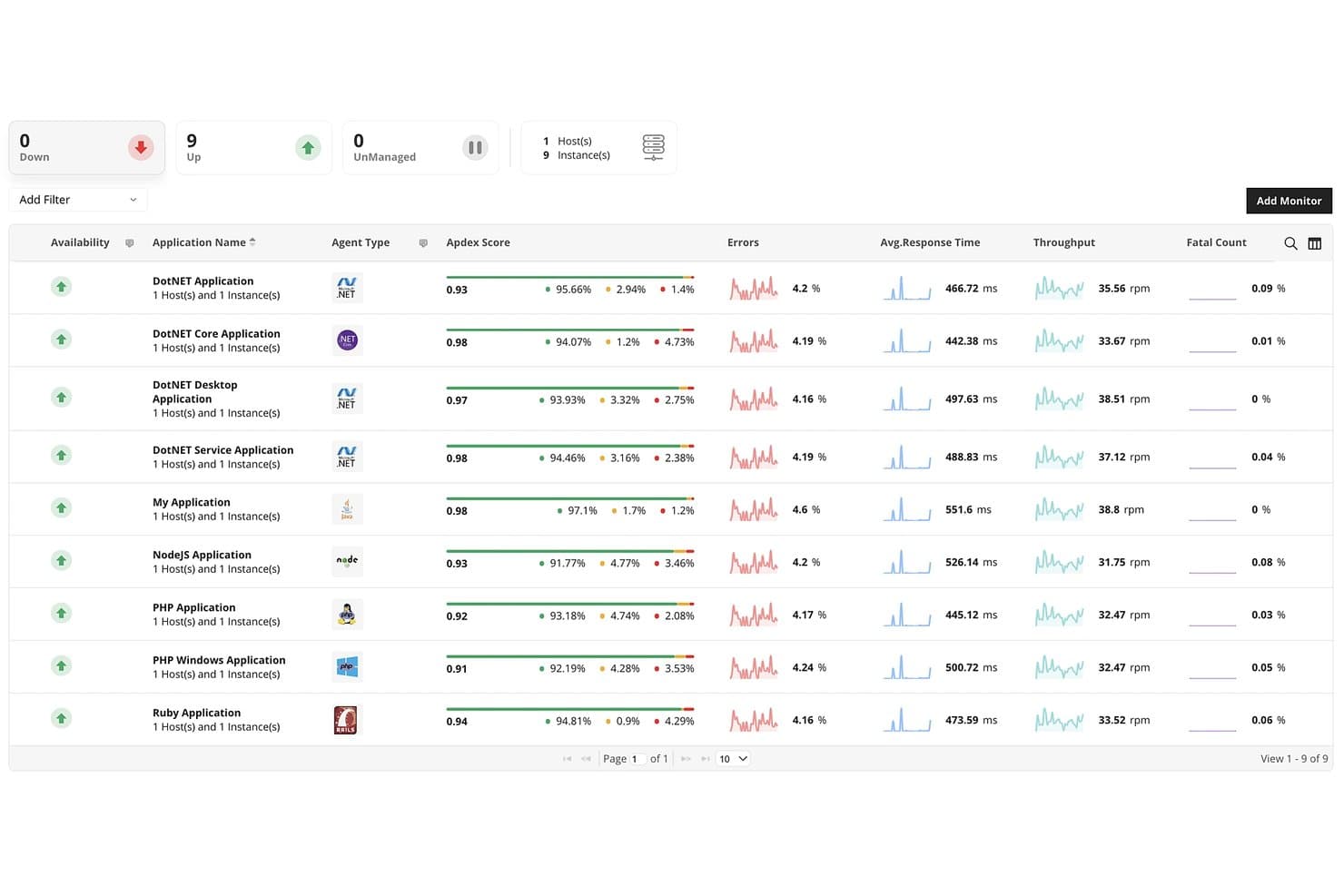Image resolution: width=1344 pixels, height=896 pixels.
Task: Click the availability arrow for DotNET Service Application
Action: [x=62, y=455]
